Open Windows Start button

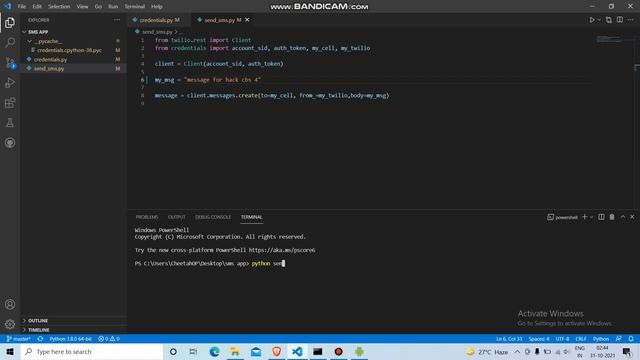(10, 351)
